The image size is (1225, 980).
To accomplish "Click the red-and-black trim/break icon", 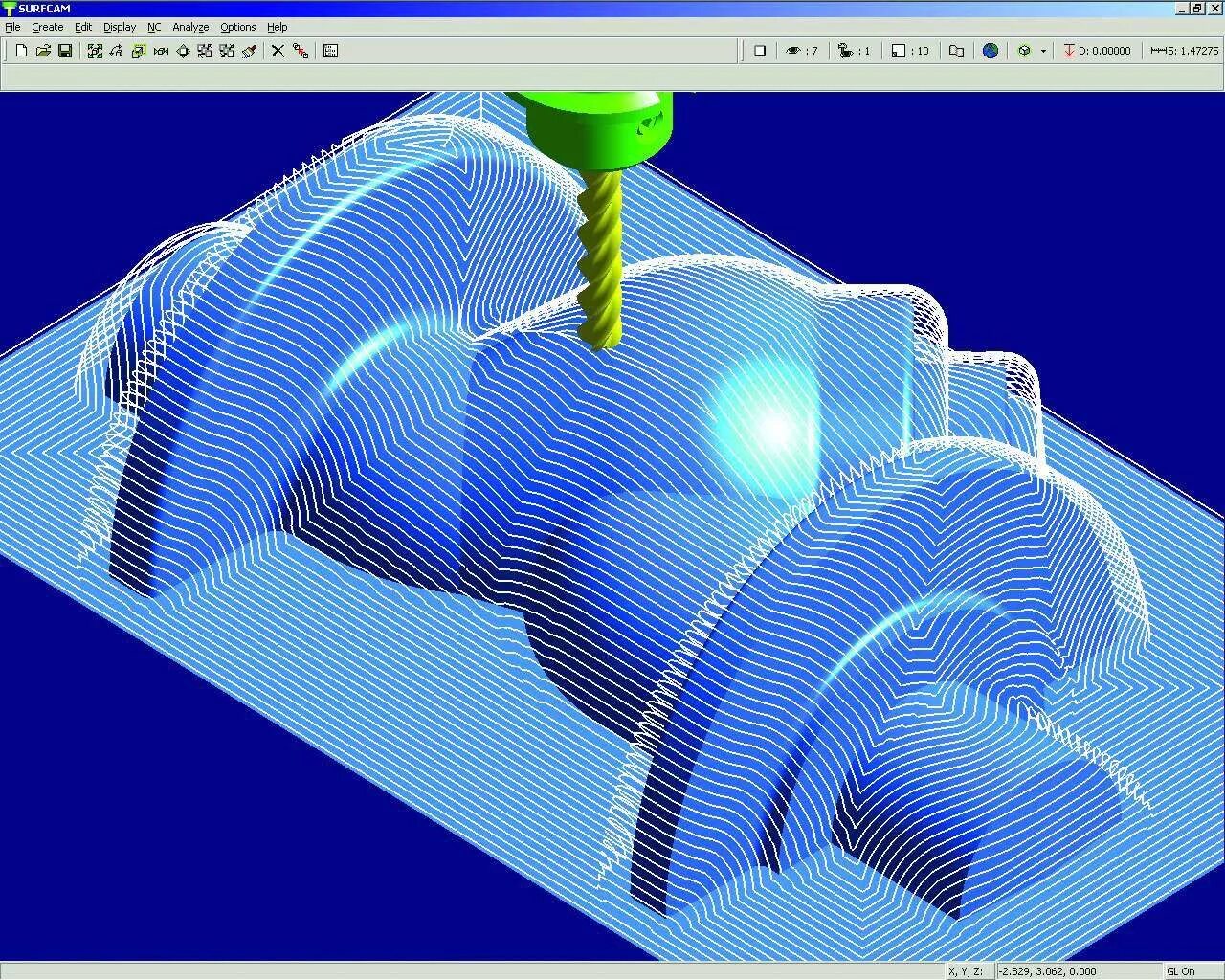I will pos(301,51).
